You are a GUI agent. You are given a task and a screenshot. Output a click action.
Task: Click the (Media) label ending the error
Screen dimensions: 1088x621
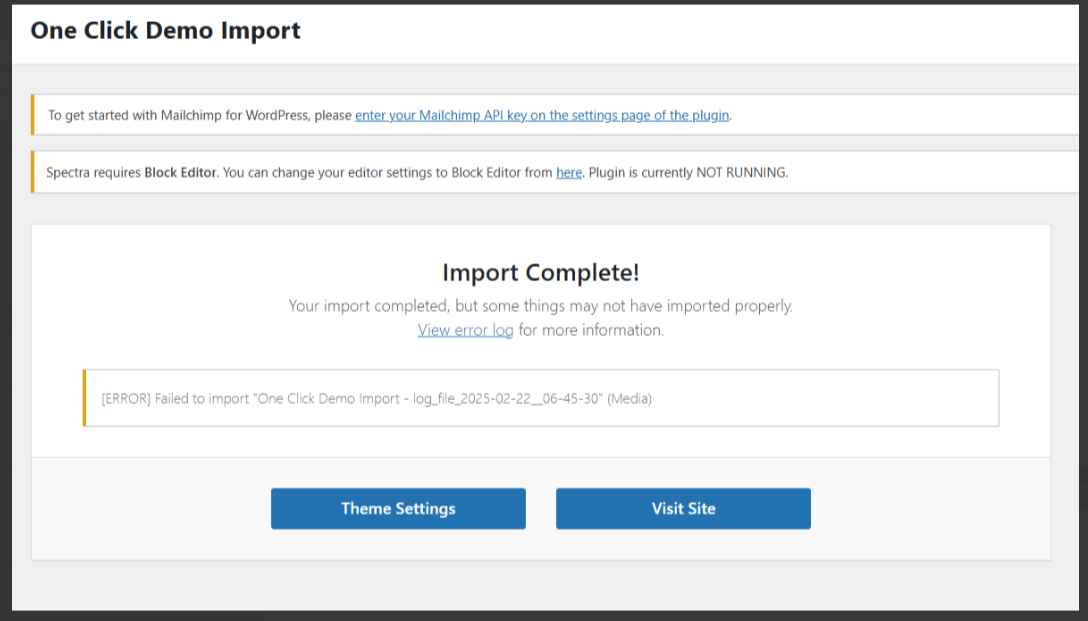click(629, 399)
